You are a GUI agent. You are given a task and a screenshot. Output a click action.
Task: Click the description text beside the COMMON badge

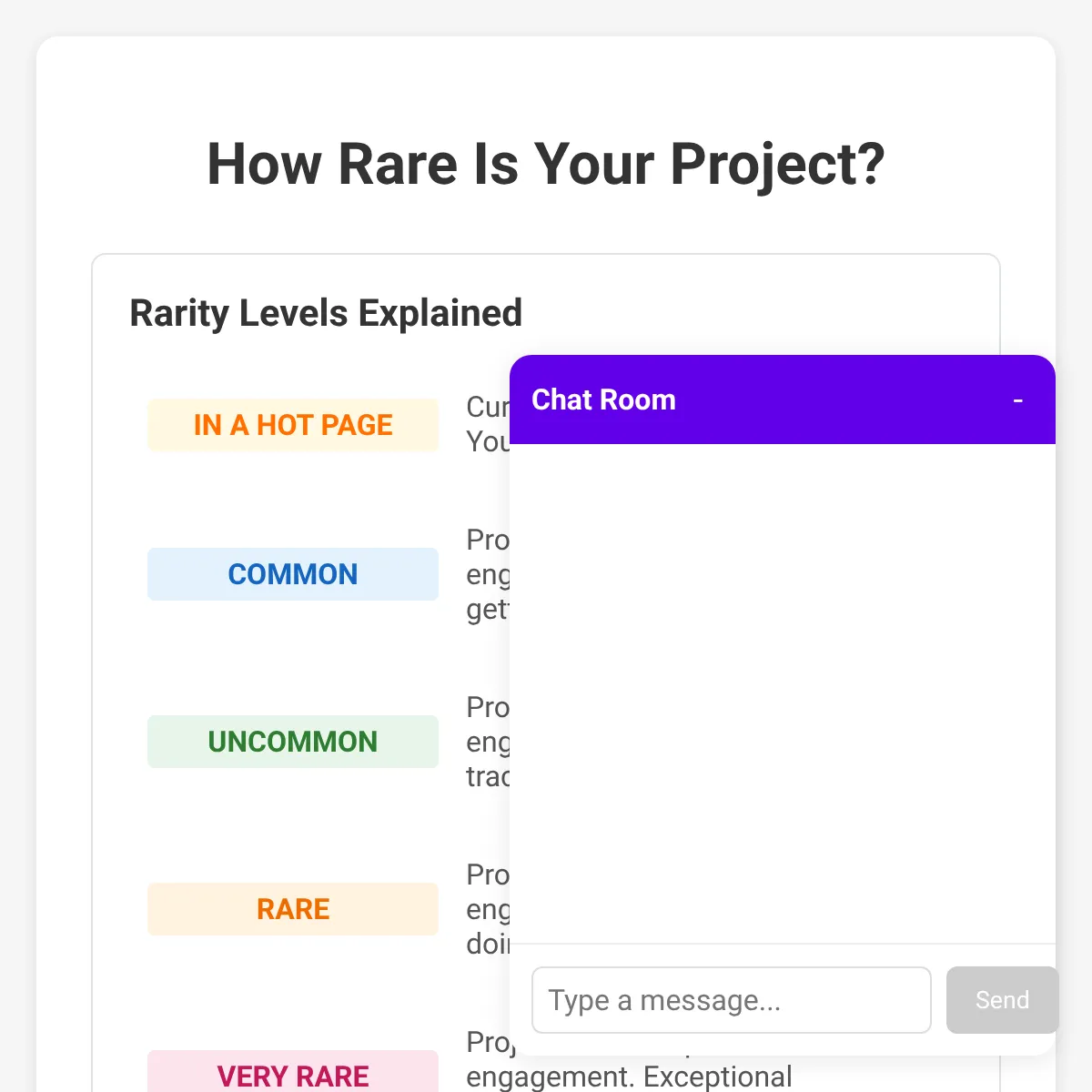[488, 574]
